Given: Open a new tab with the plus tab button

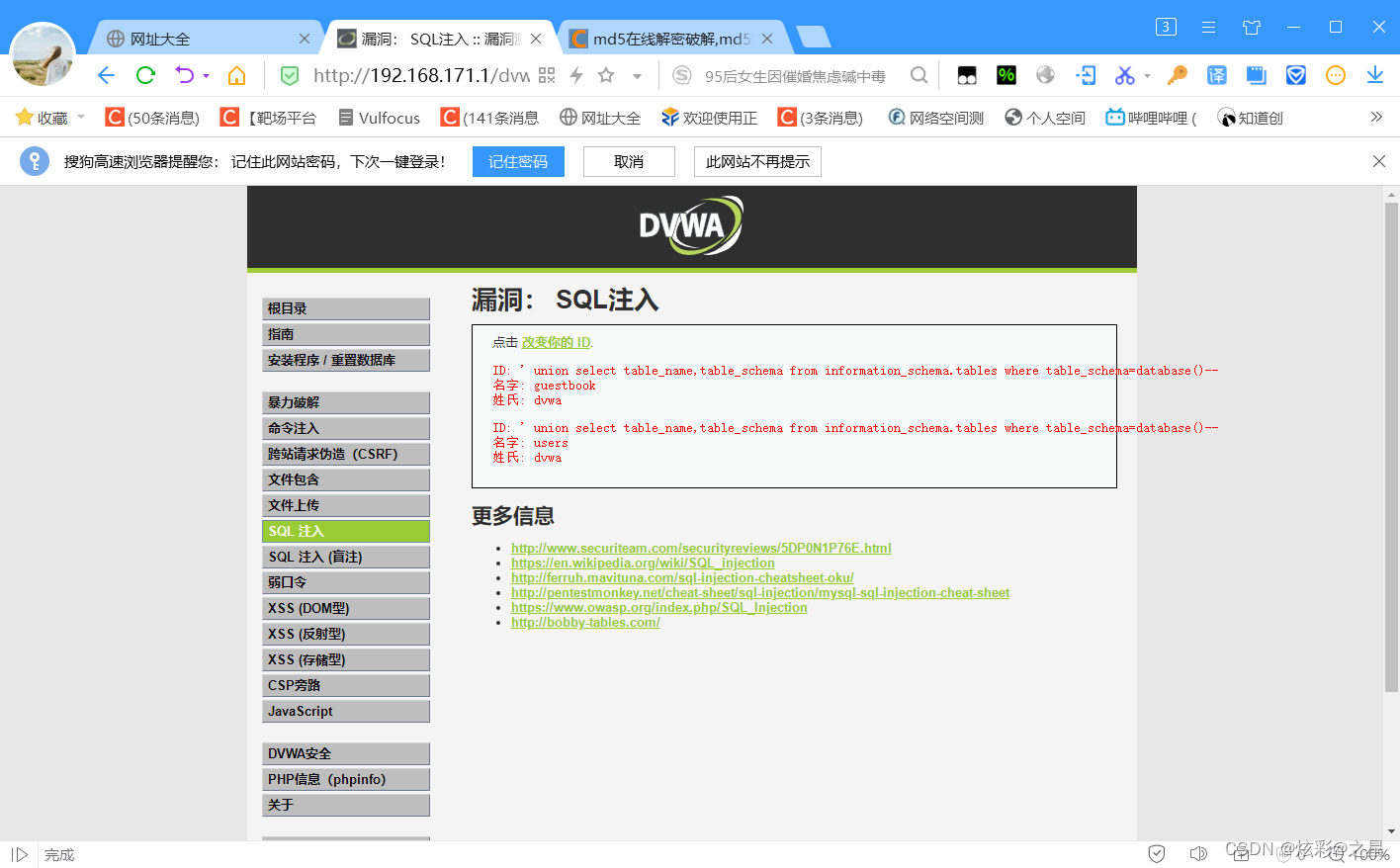Looking at the screenshot, I should click(x=813, y=38).
